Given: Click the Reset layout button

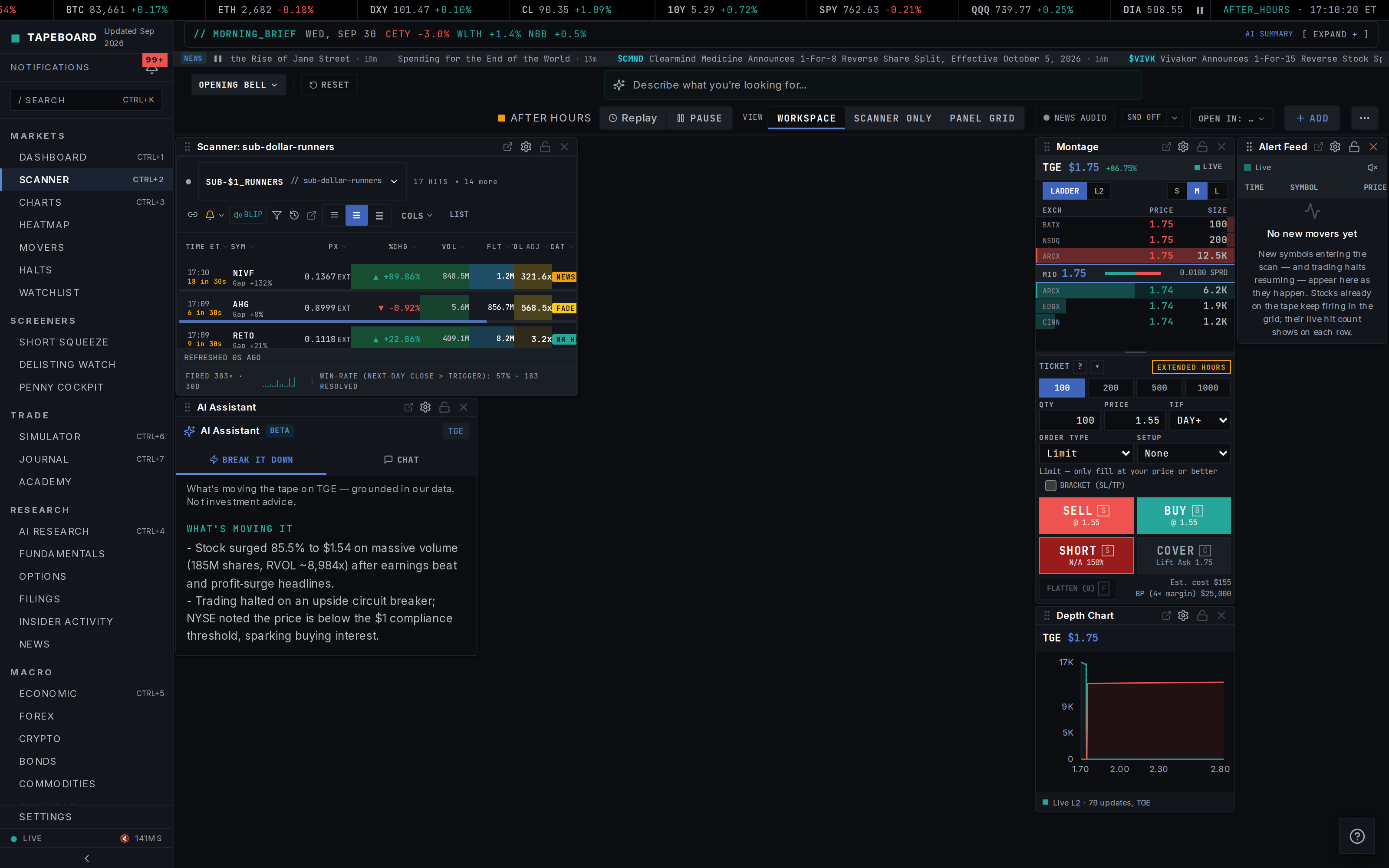Looking at the screenshot, I should click(329, 85).
